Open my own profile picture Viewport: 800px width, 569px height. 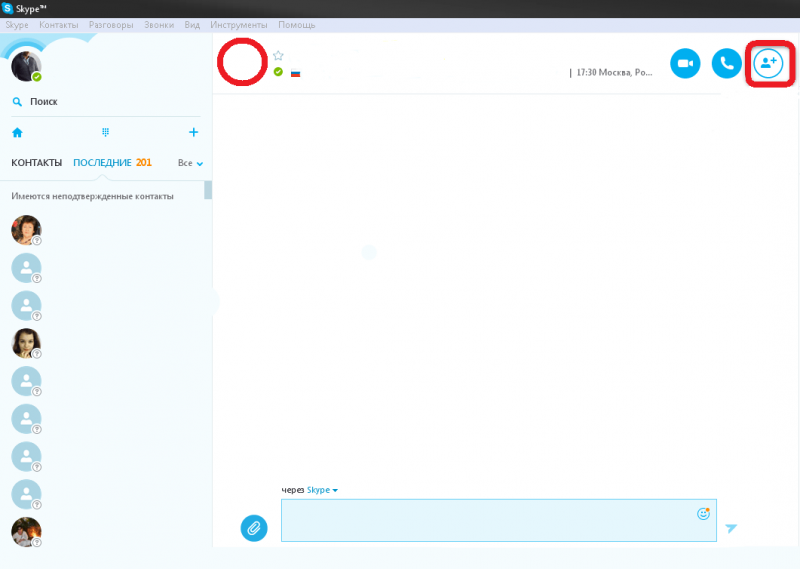(26, 66)
